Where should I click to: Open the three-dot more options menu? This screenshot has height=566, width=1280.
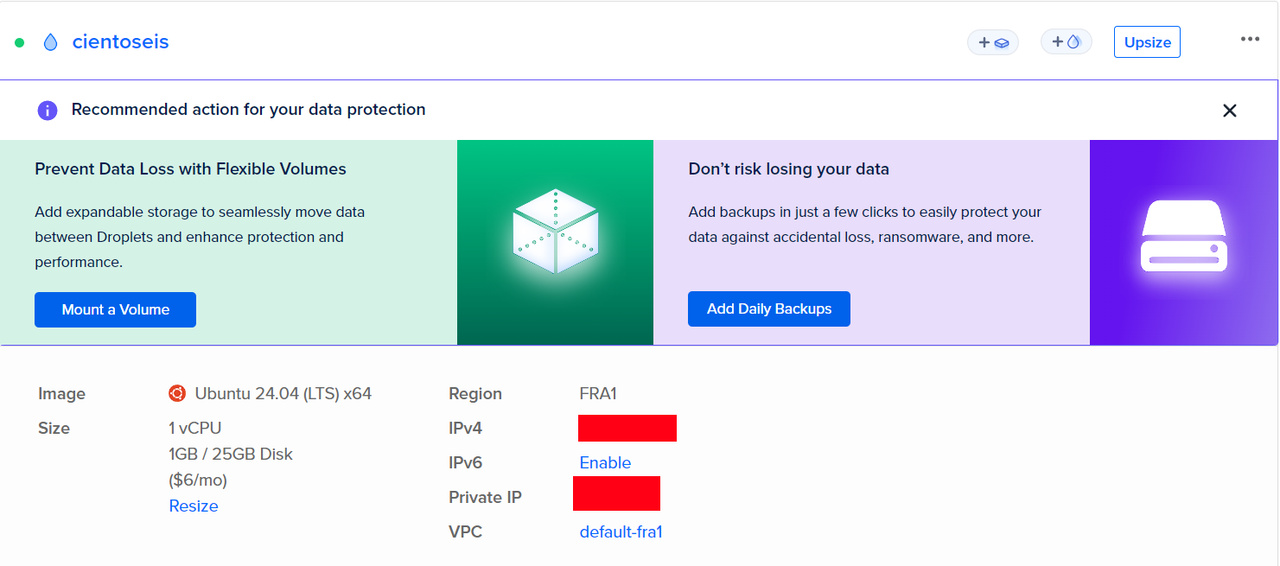click(x=1250, y=39)
